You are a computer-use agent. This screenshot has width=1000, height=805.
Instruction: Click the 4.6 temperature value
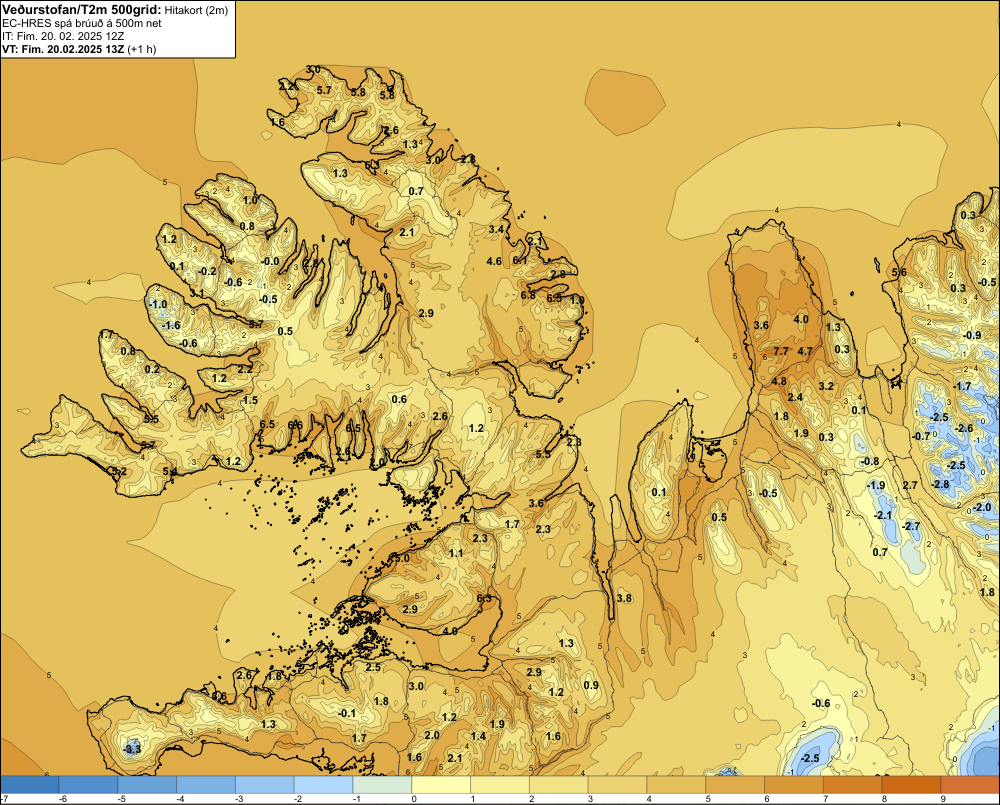[494, 261]
